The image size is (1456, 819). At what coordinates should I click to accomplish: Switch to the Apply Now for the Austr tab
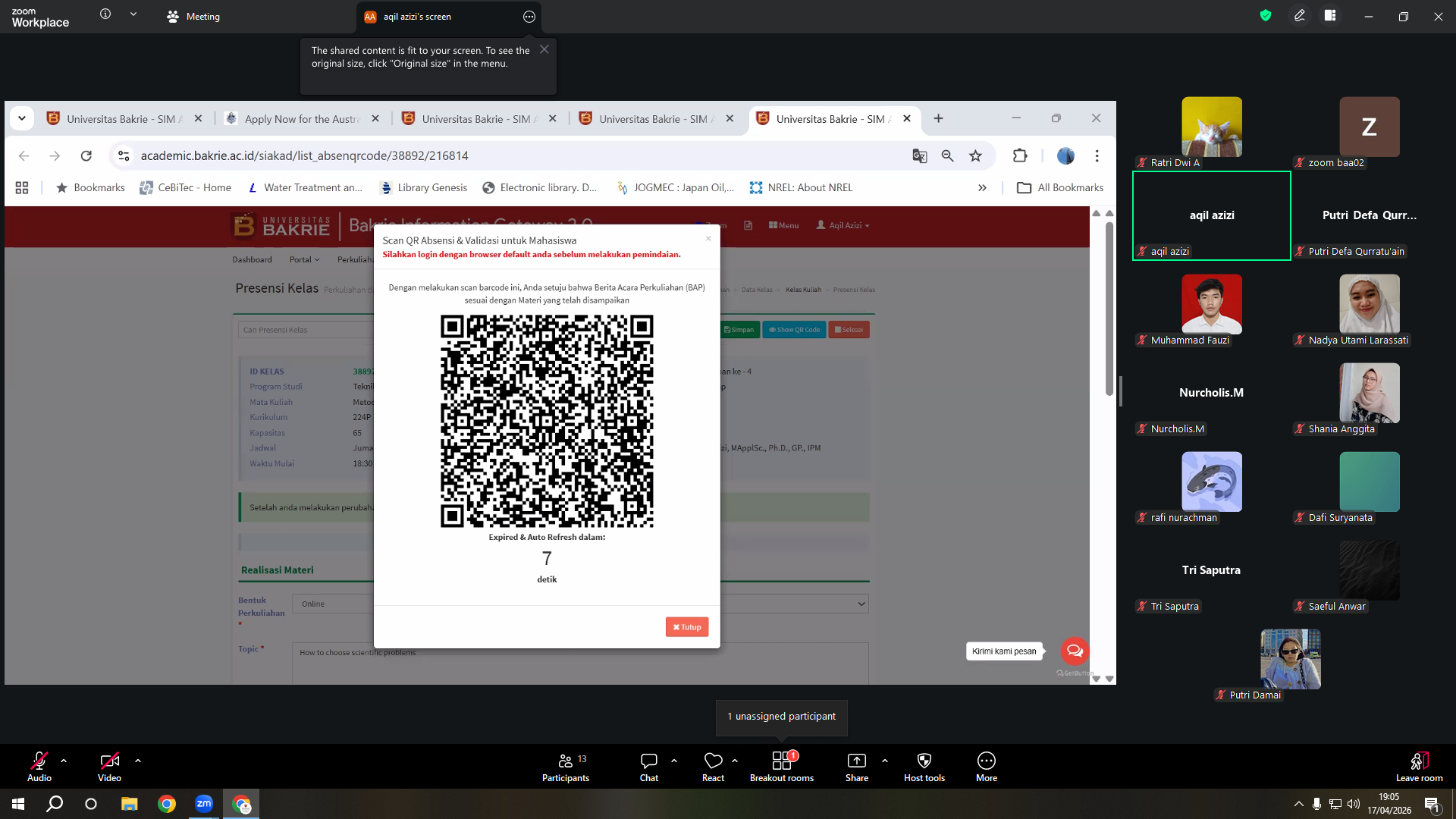coord(303,119)
